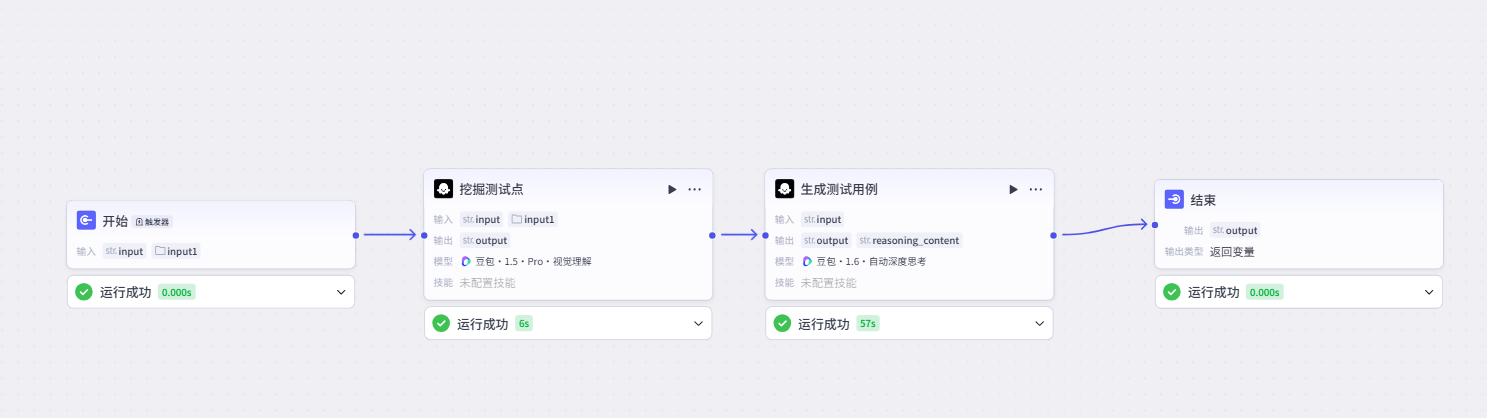
Task: Click green success check under 结束 node
Action: (x=1171, y=292)
